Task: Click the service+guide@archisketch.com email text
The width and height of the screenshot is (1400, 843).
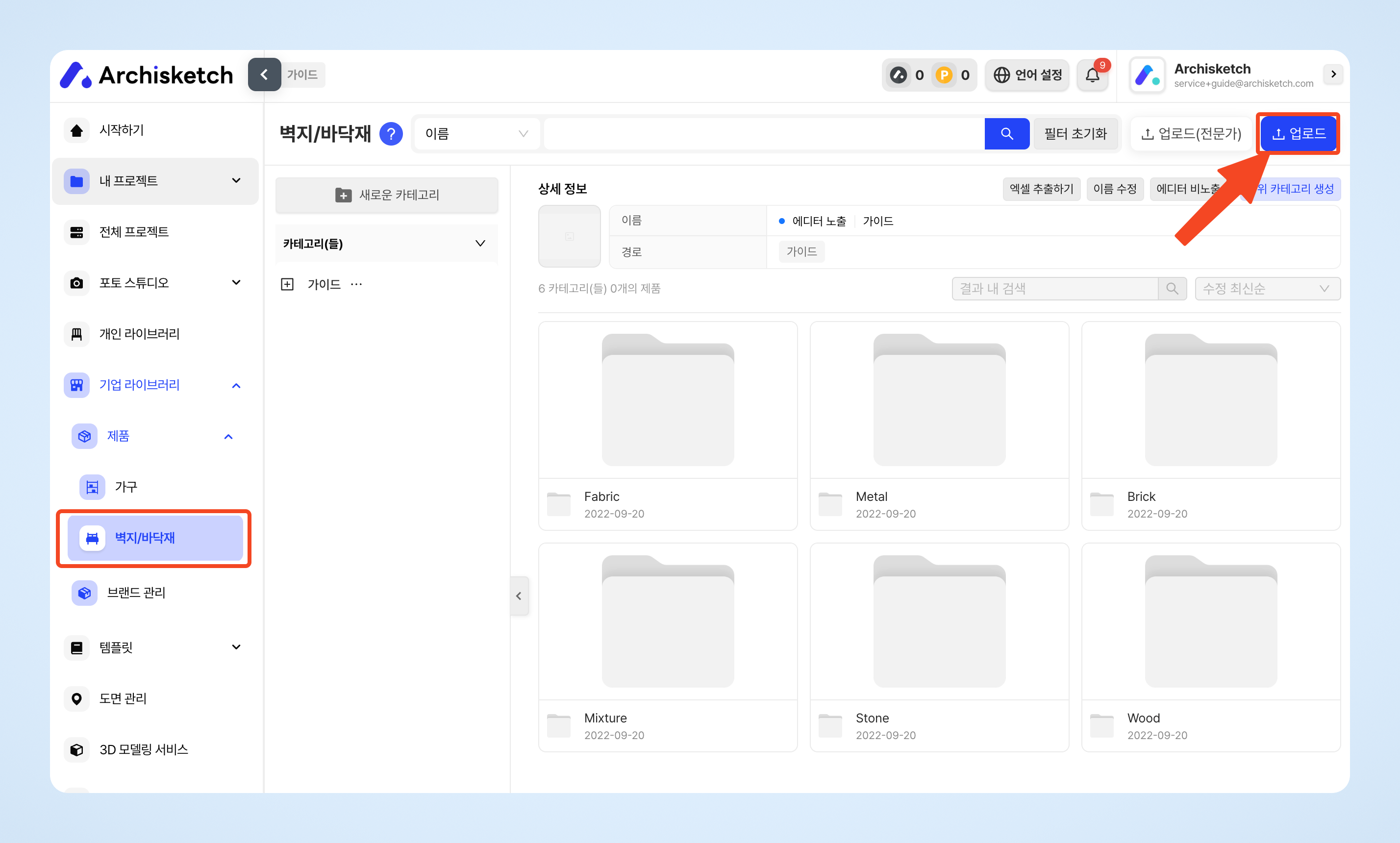Action: 1243,83
